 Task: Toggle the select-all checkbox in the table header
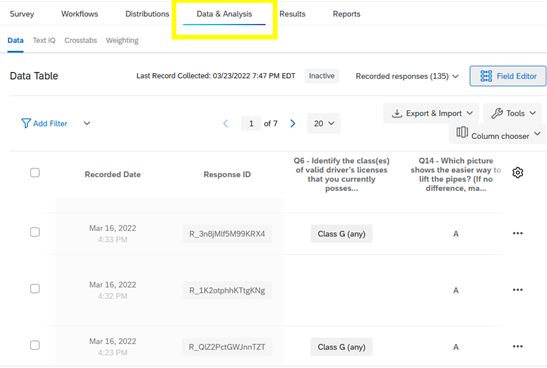pyautogui.click(x=35, y=173)
